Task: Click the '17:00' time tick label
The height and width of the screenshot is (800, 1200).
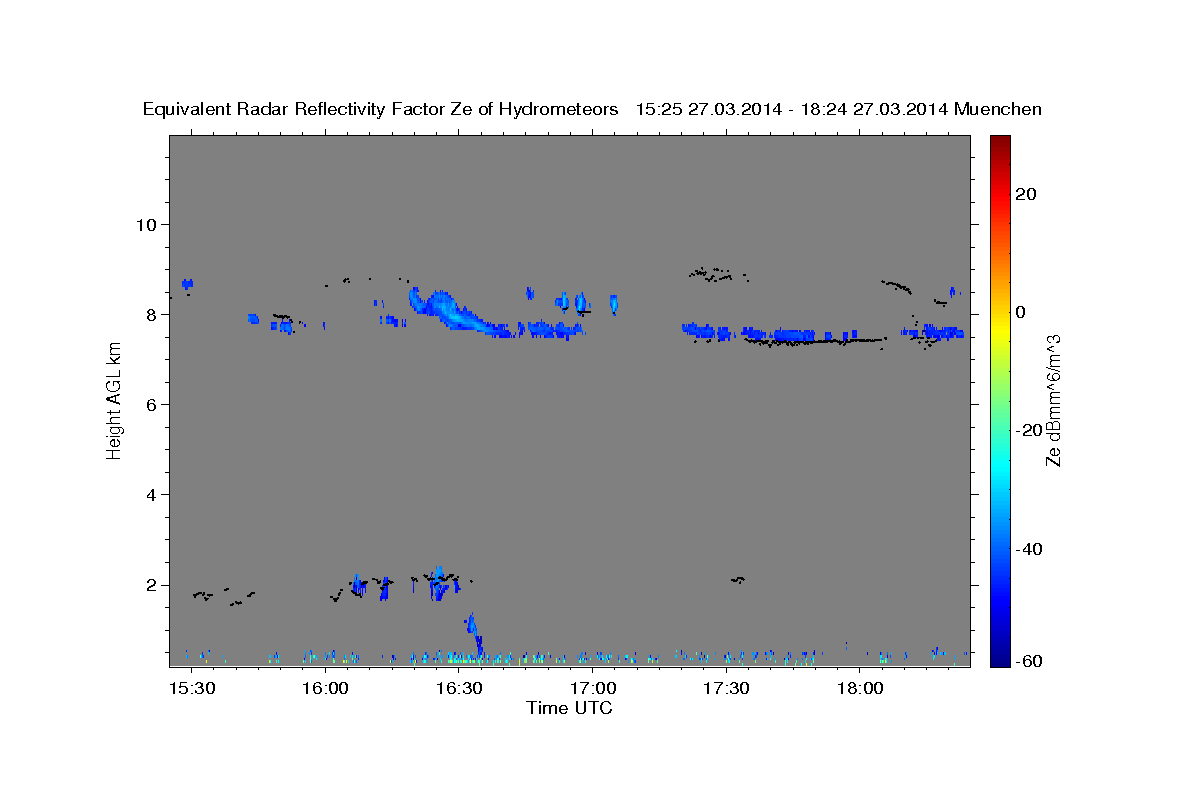Action: tap(592, 689)
